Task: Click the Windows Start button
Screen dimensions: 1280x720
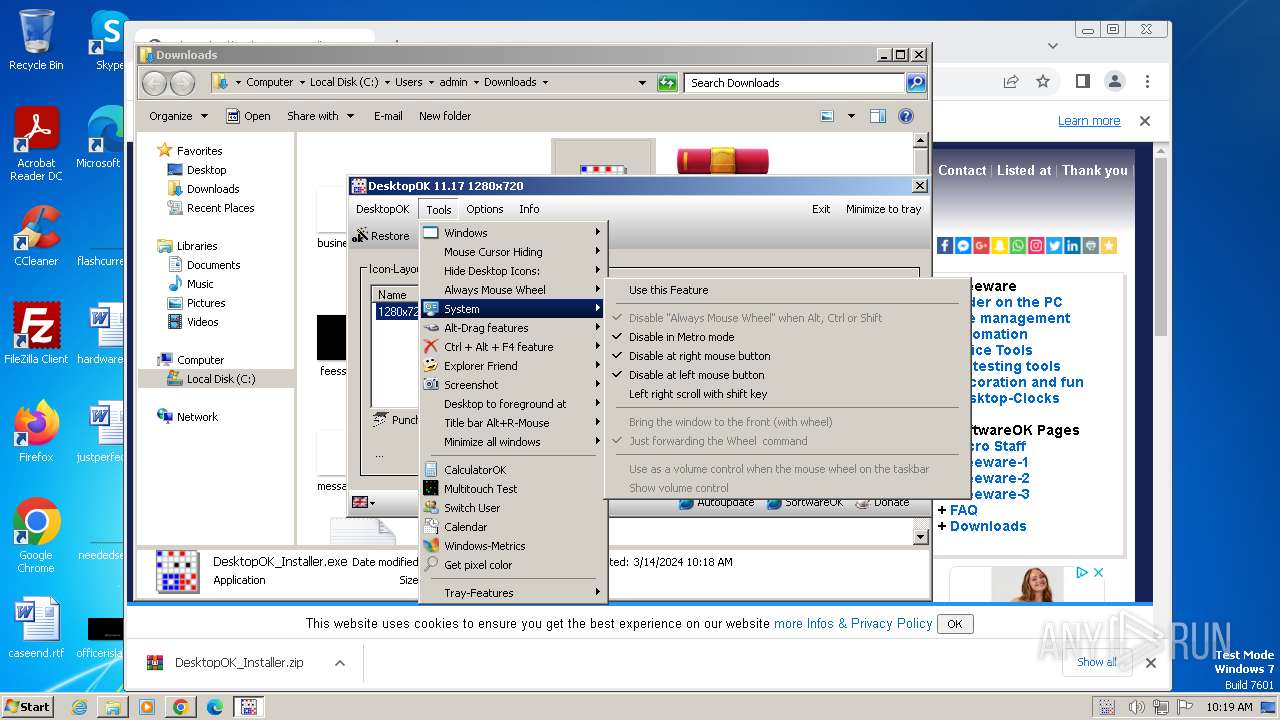Action: 28,707
